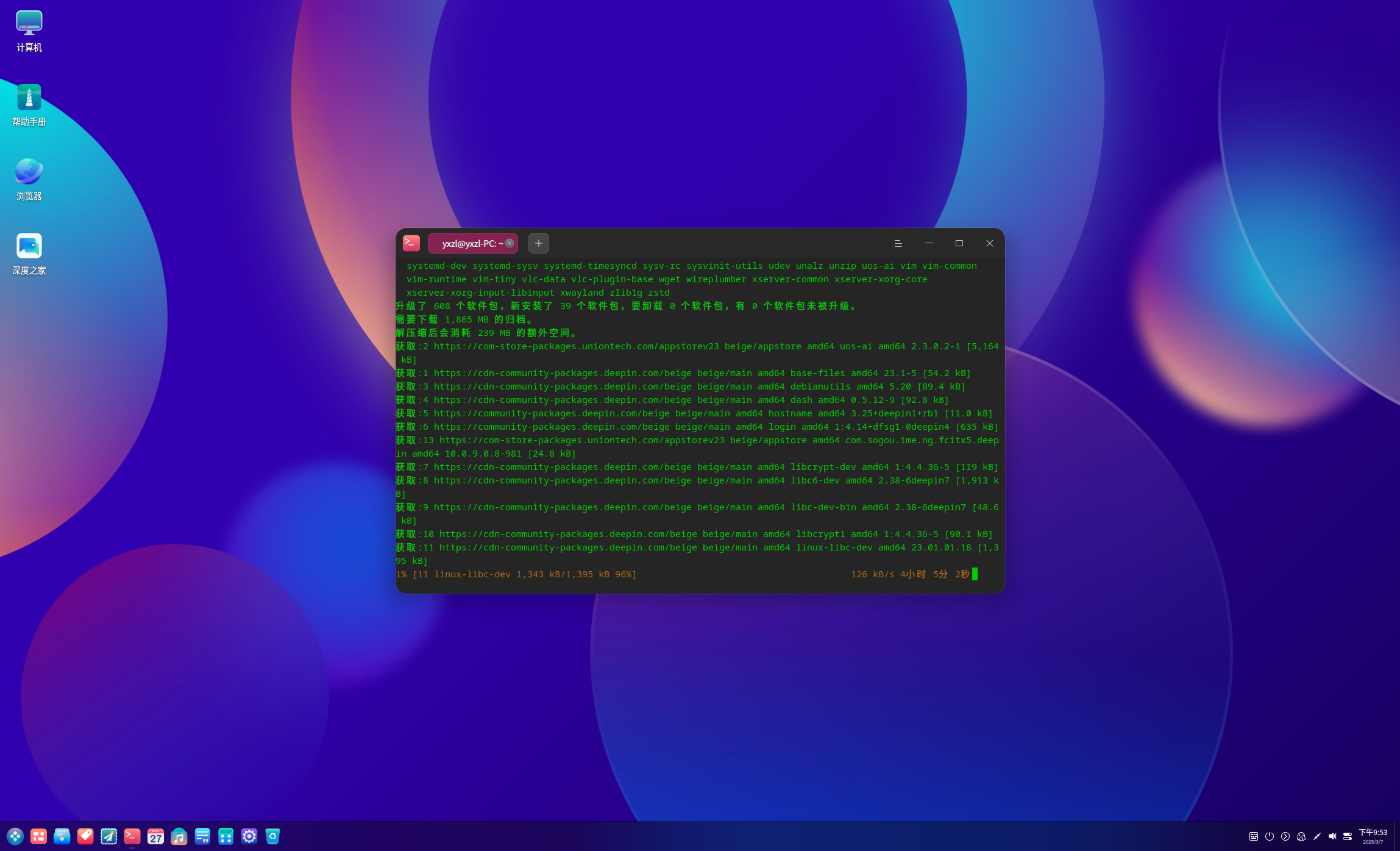This screenshot has height=851, width=1400.
Task: Open the launcher from the dock
Action: [15, 836]
